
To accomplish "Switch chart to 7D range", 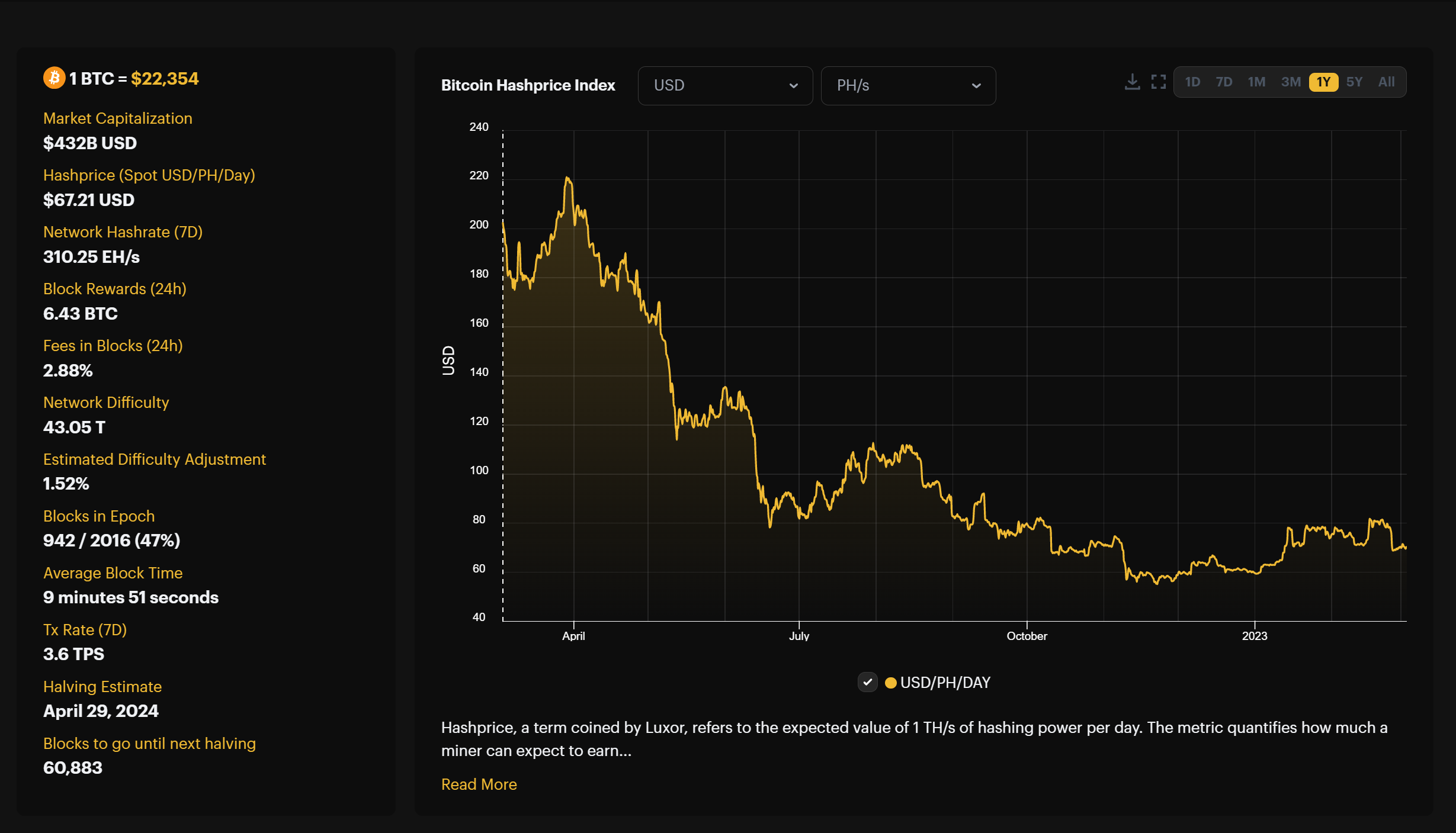I will pos(1224,82).
